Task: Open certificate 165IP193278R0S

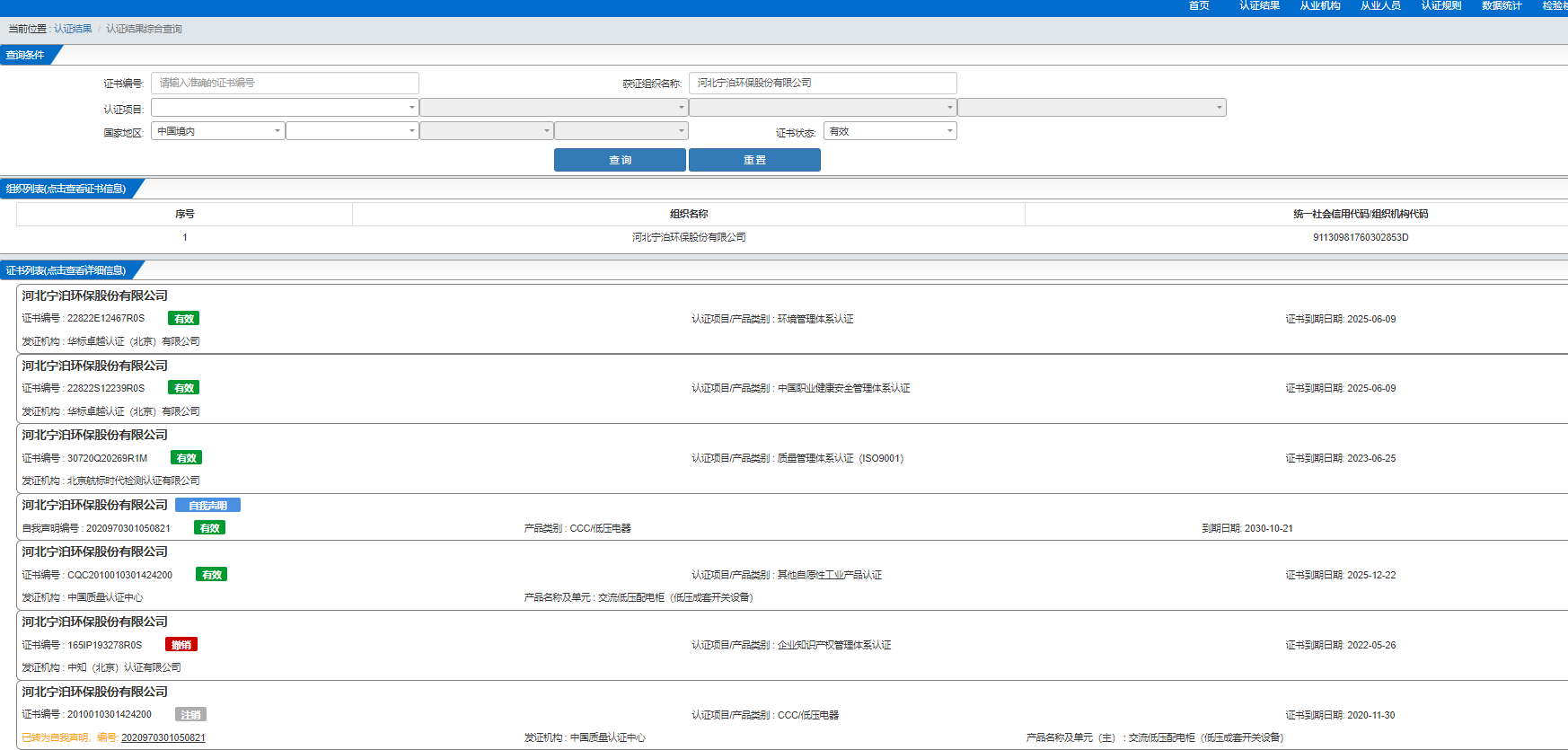Action: (x=104, y=645)
